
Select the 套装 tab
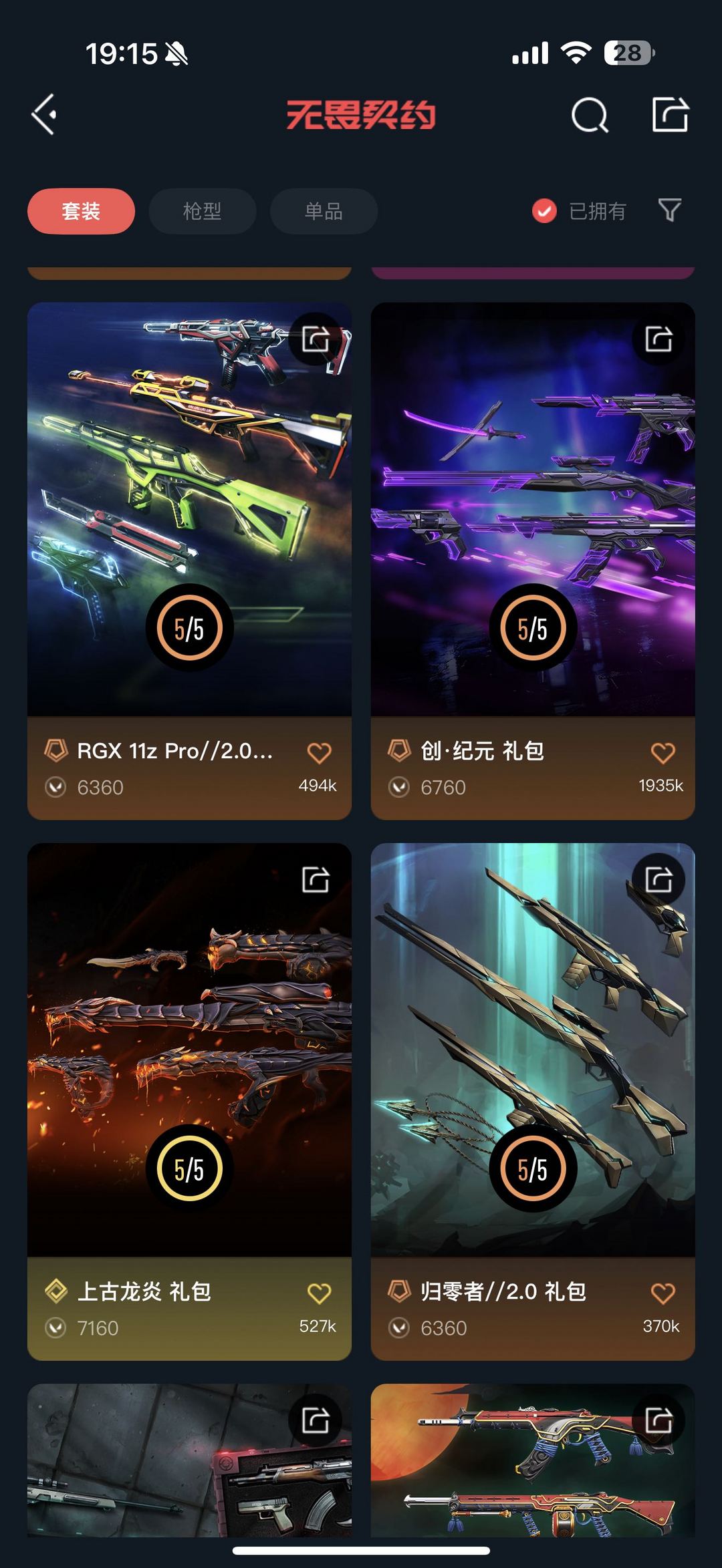pyautogui.click(x=81, y=211)
